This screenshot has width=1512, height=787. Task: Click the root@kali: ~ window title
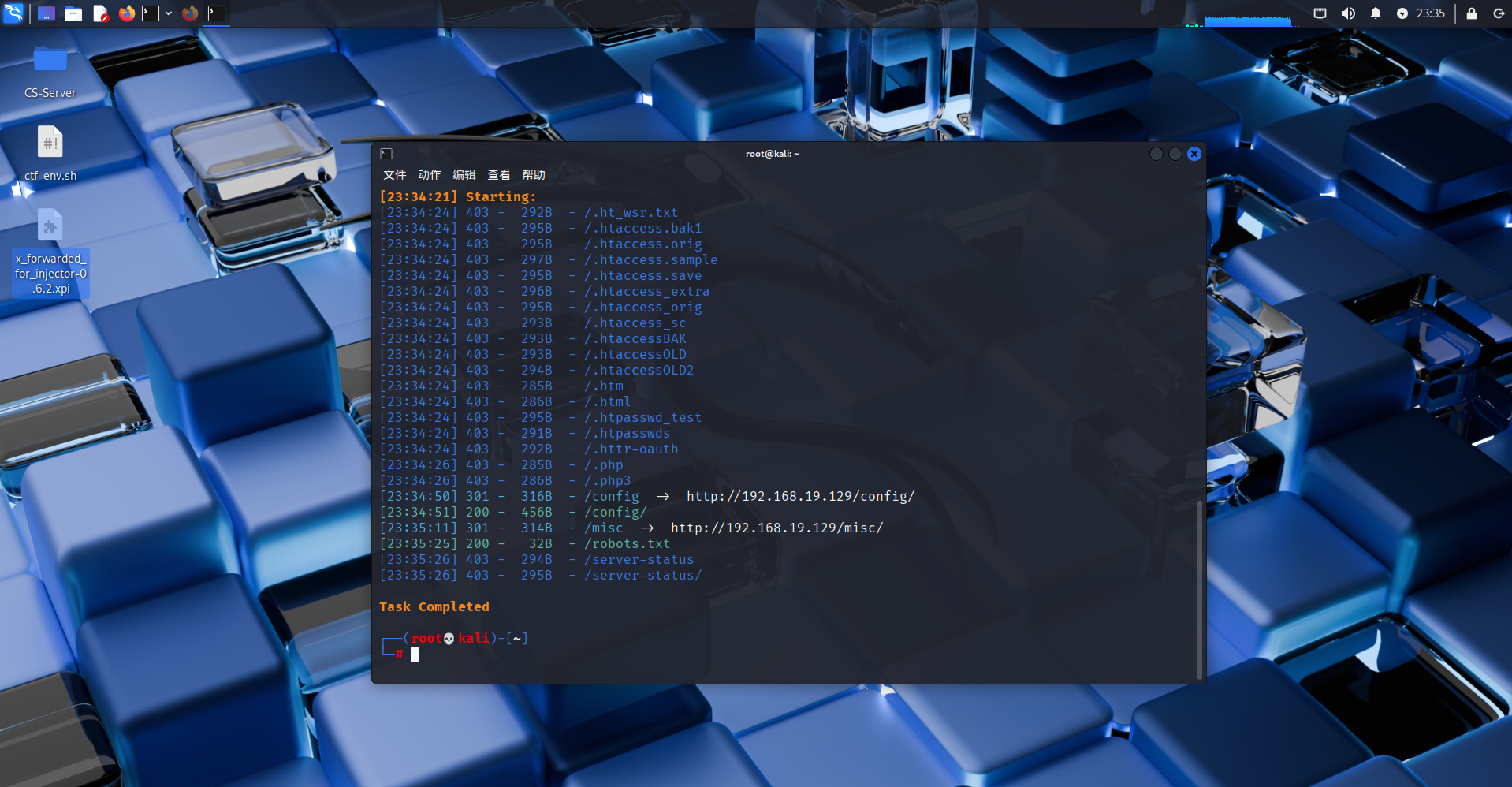(x=773, y=154)
